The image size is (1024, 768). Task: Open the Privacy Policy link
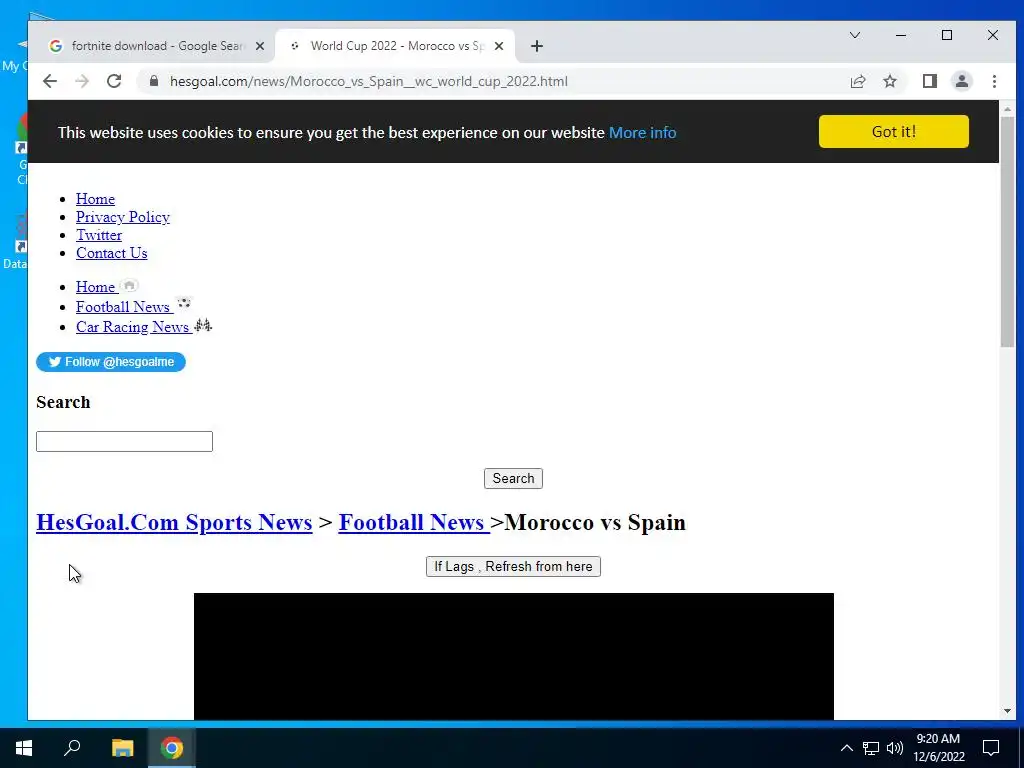[123, 217]
